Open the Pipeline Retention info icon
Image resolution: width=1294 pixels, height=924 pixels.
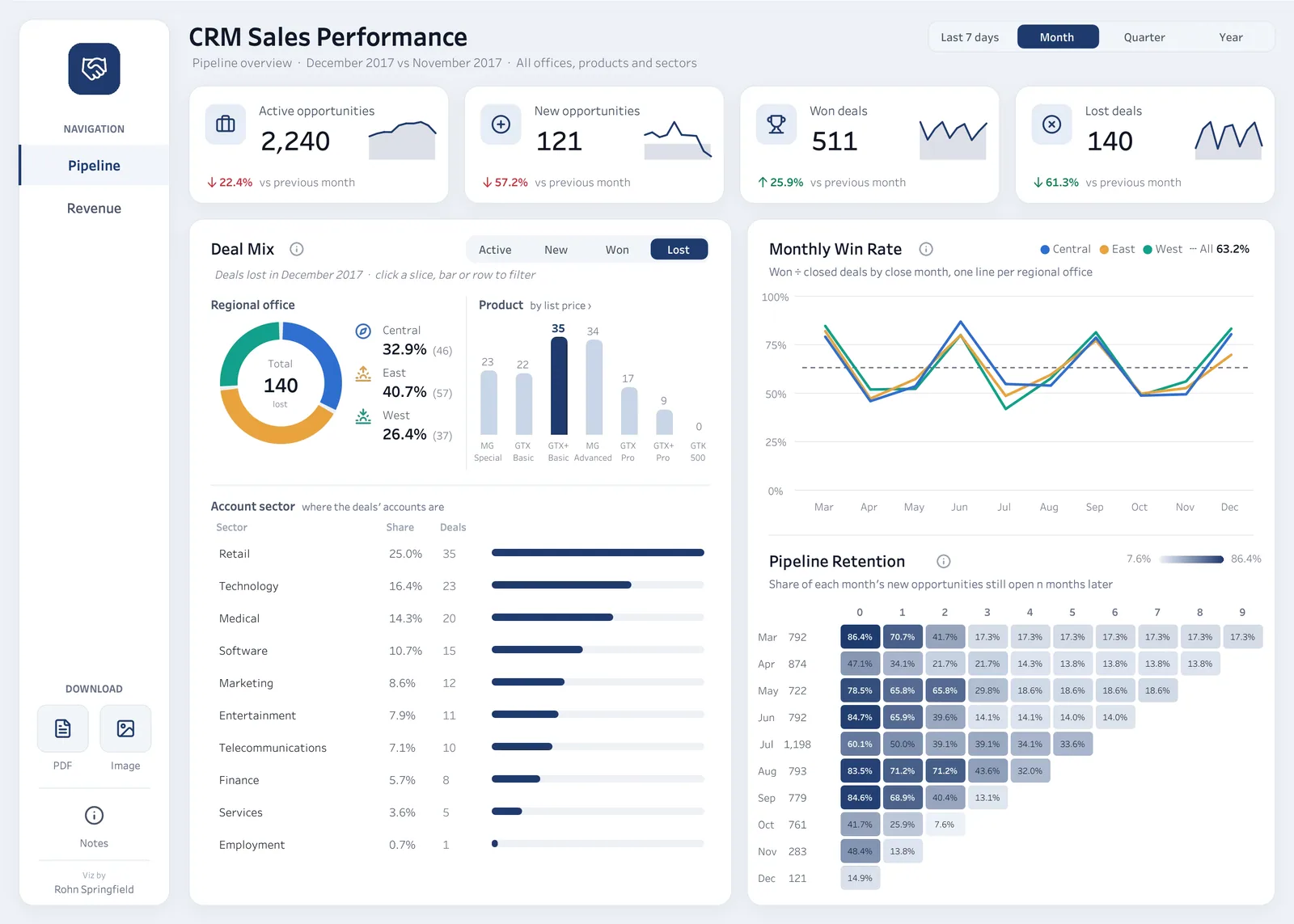click(943, 561)
